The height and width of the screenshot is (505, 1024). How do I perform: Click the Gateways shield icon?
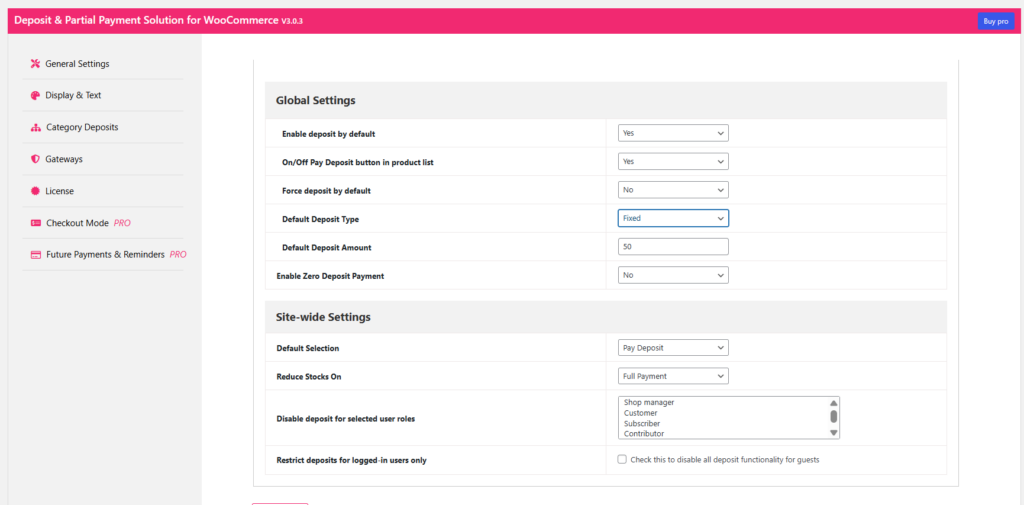35,159
